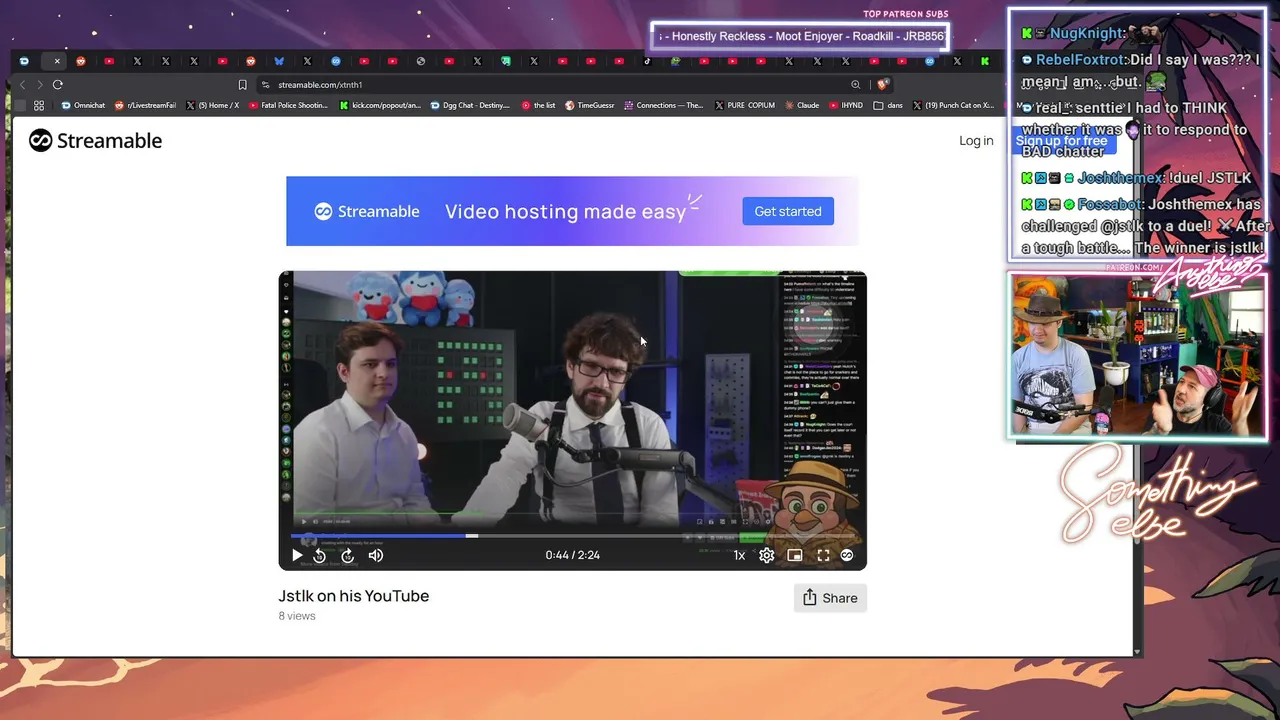
Task: Enable picture-in-picture mode
Action: click(x=795, y=555)
